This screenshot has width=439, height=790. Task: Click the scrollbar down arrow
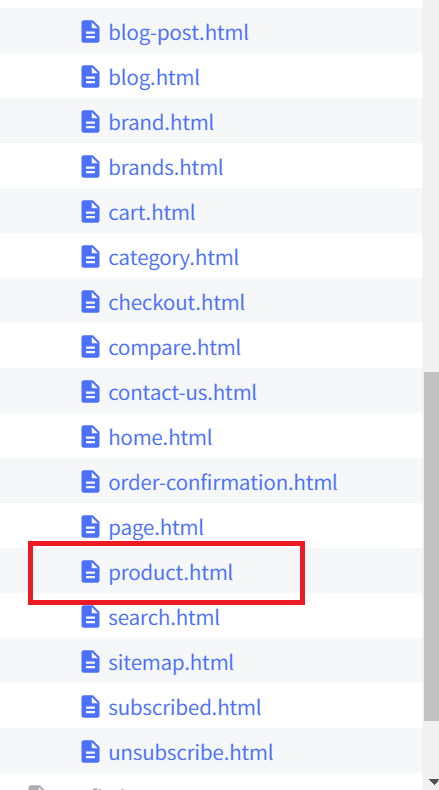point(433,781)
